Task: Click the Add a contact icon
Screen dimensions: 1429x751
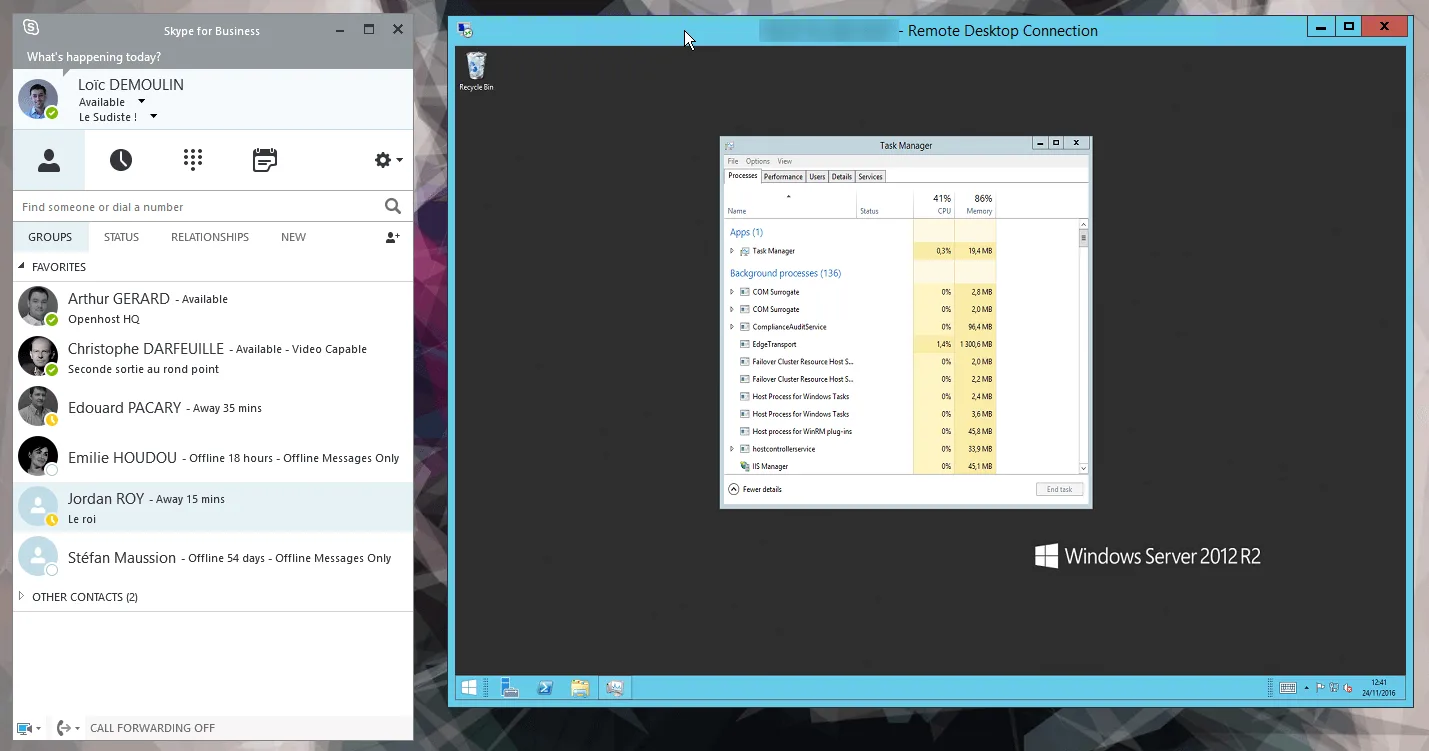Action: click(392, 237)
